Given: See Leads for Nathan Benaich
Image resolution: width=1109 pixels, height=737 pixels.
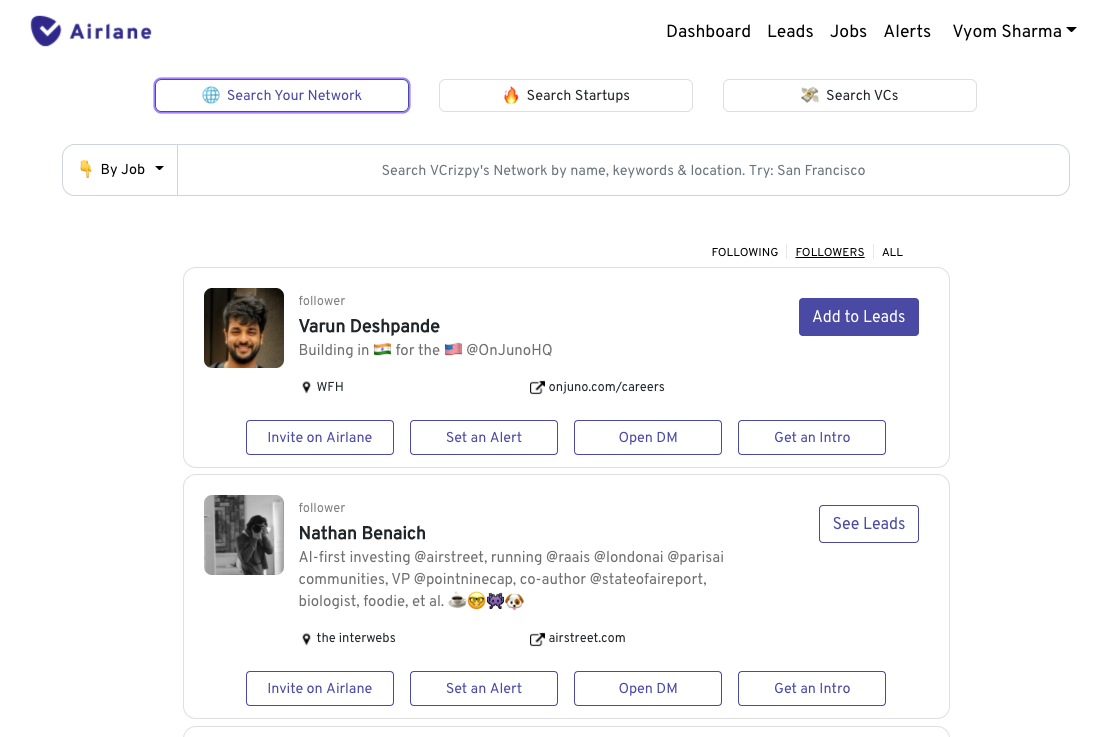Looking at the screenshot, I should [868, 524].
